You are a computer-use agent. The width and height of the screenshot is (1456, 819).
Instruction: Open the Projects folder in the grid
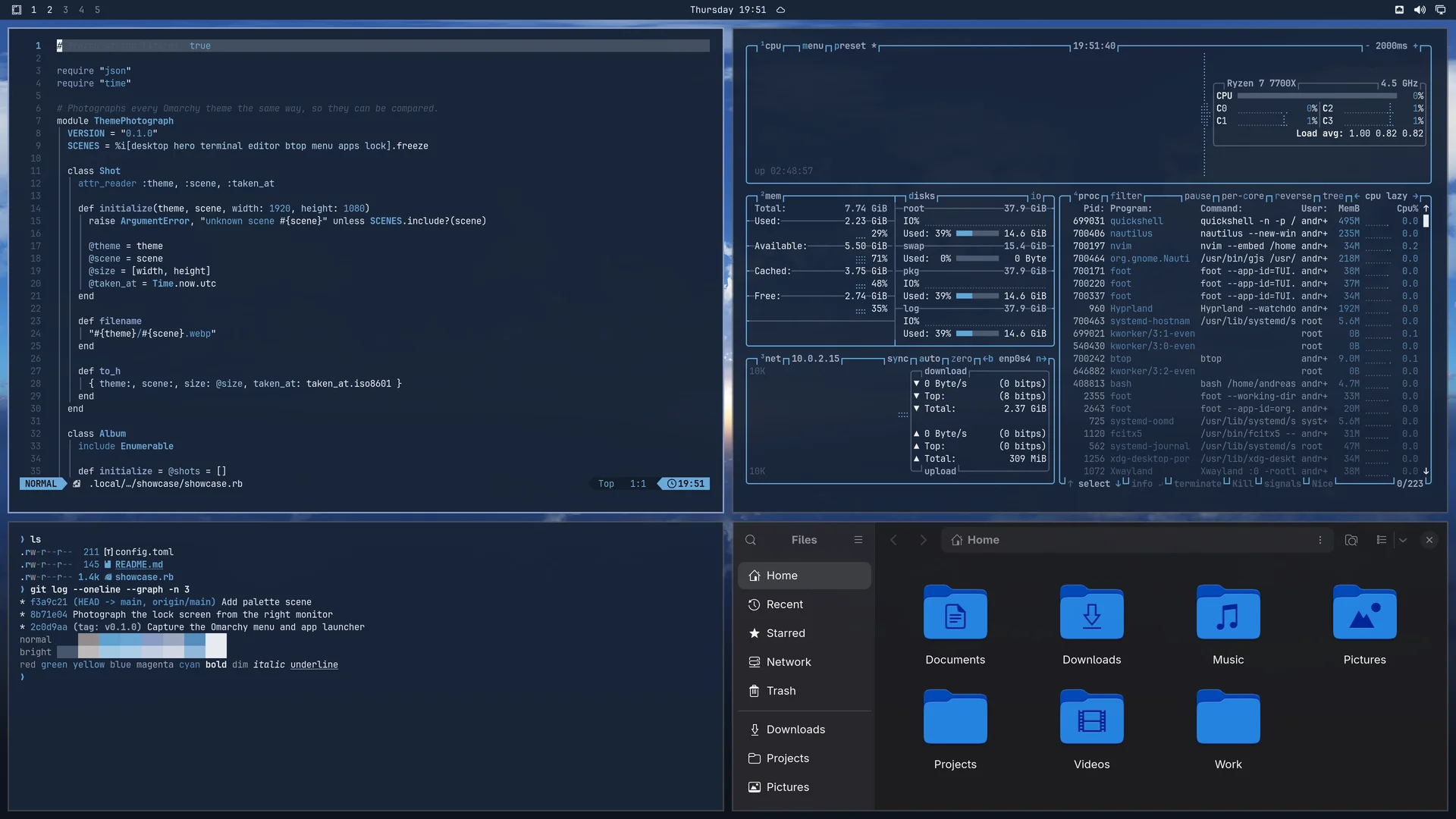click(955, 717)
